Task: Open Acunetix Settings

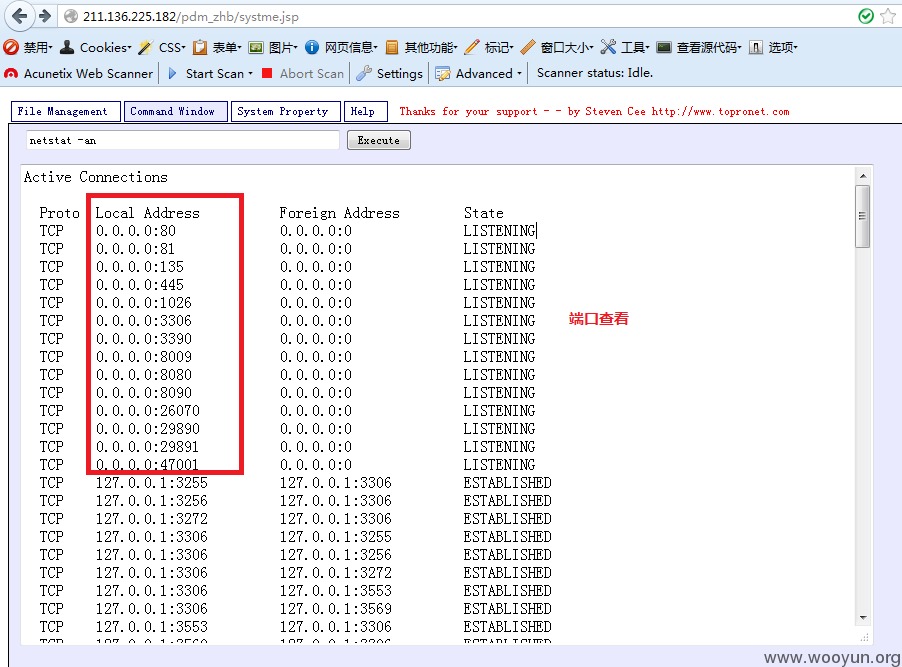Action: [x=389, y=74]
